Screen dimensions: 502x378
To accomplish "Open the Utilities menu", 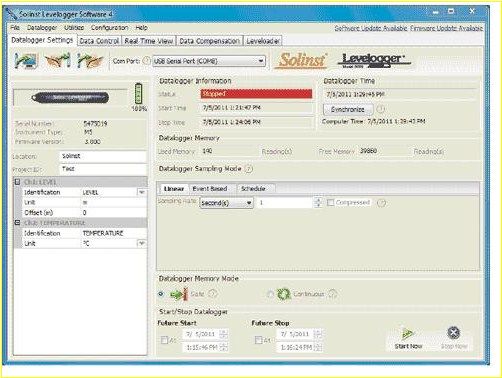I will coord(74,28).
